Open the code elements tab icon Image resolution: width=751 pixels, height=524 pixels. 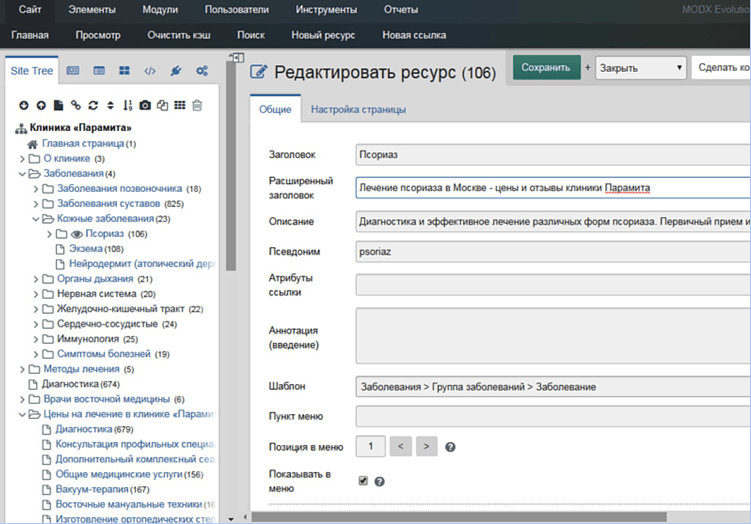pos(150,71)
